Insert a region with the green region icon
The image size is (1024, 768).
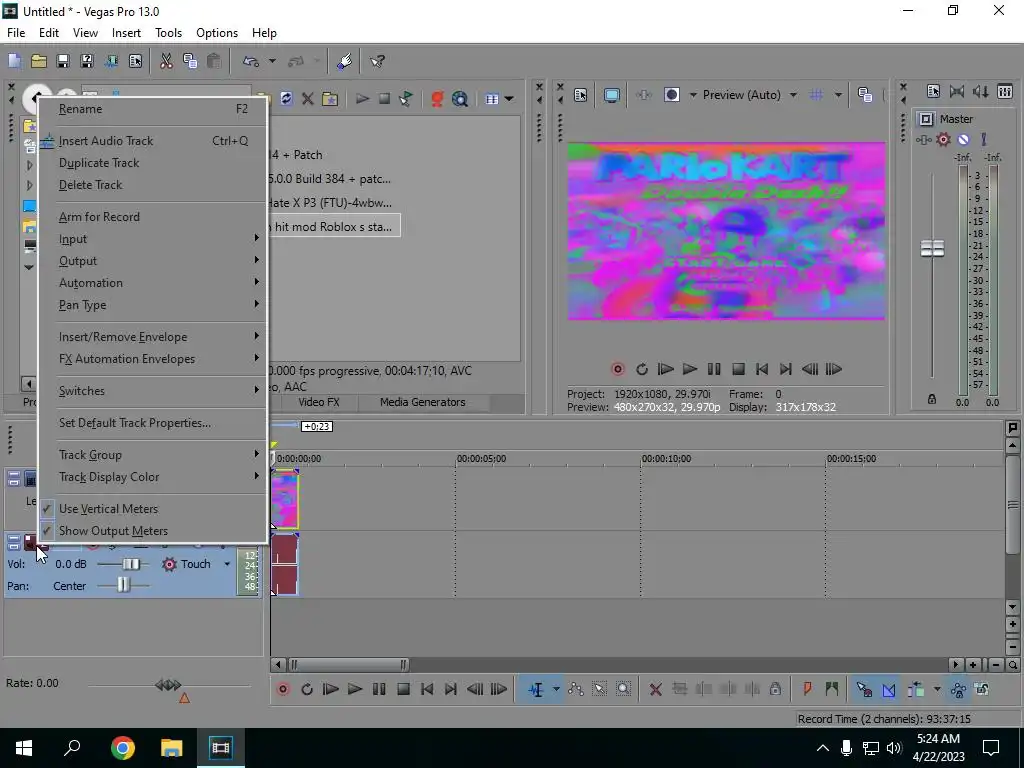pos(831,689)
